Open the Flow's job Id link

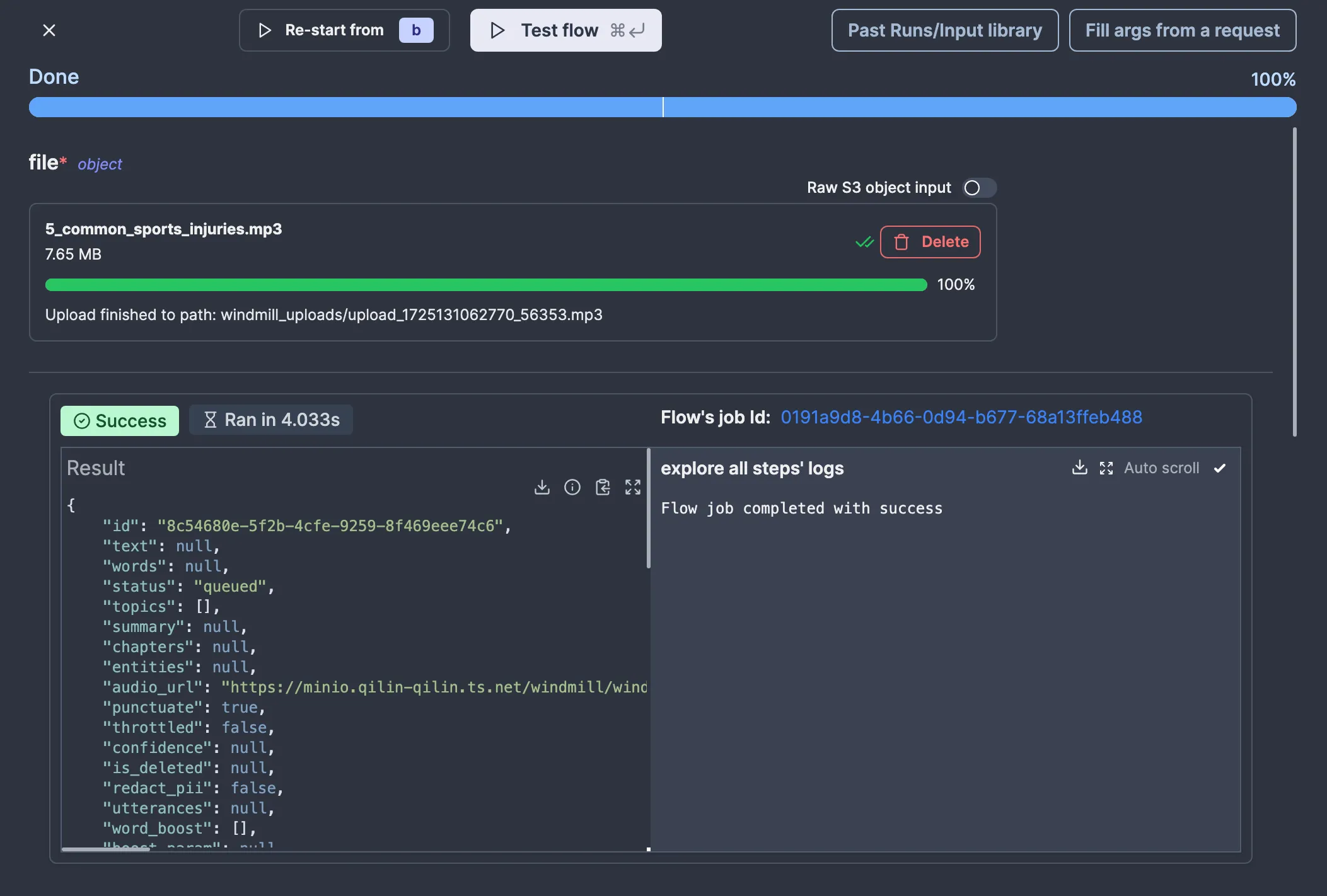pyautogui.click(x=961, y=417)
